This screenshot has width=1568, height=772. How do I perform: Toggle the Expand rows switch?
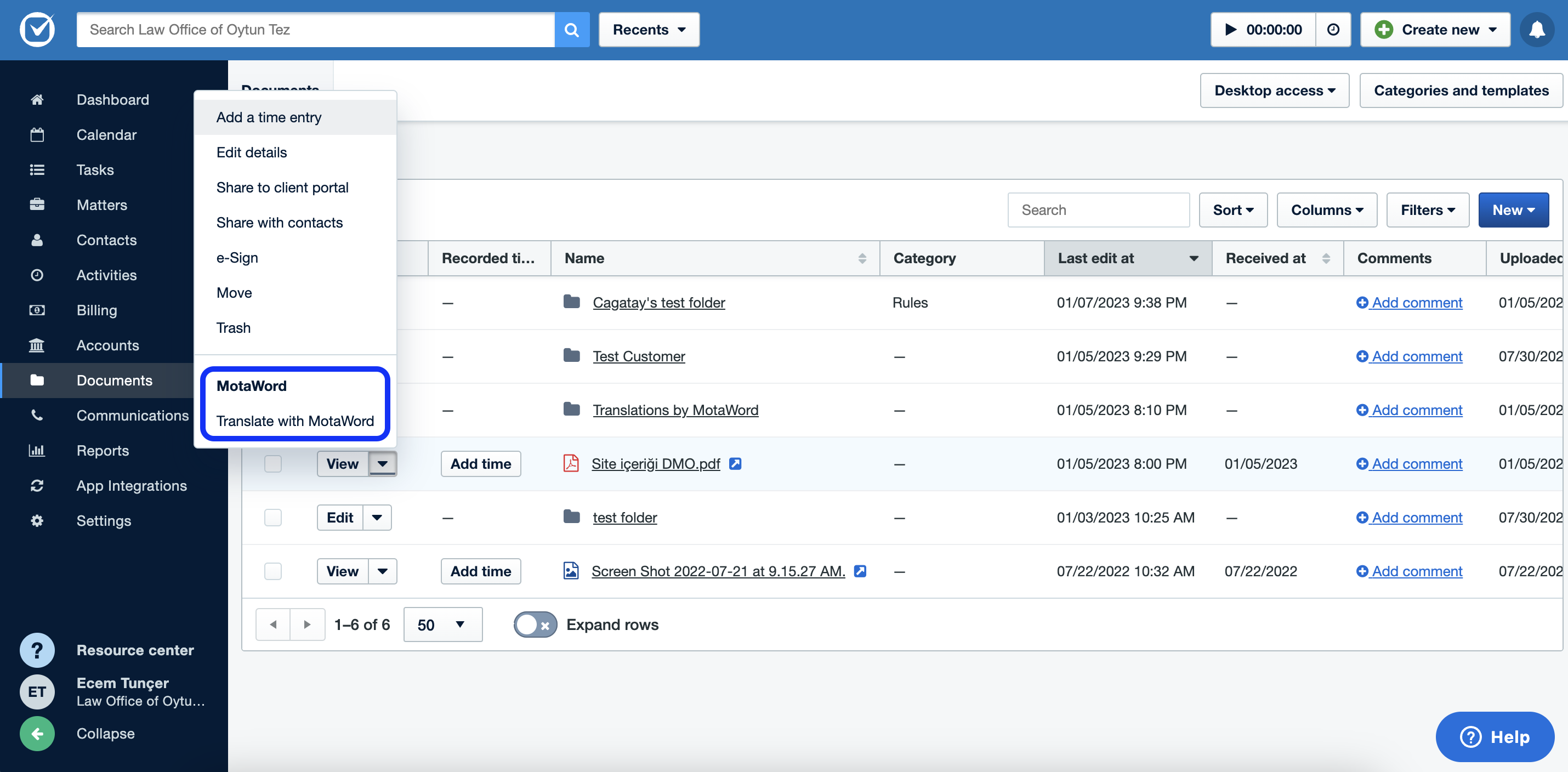pos(535,625)
